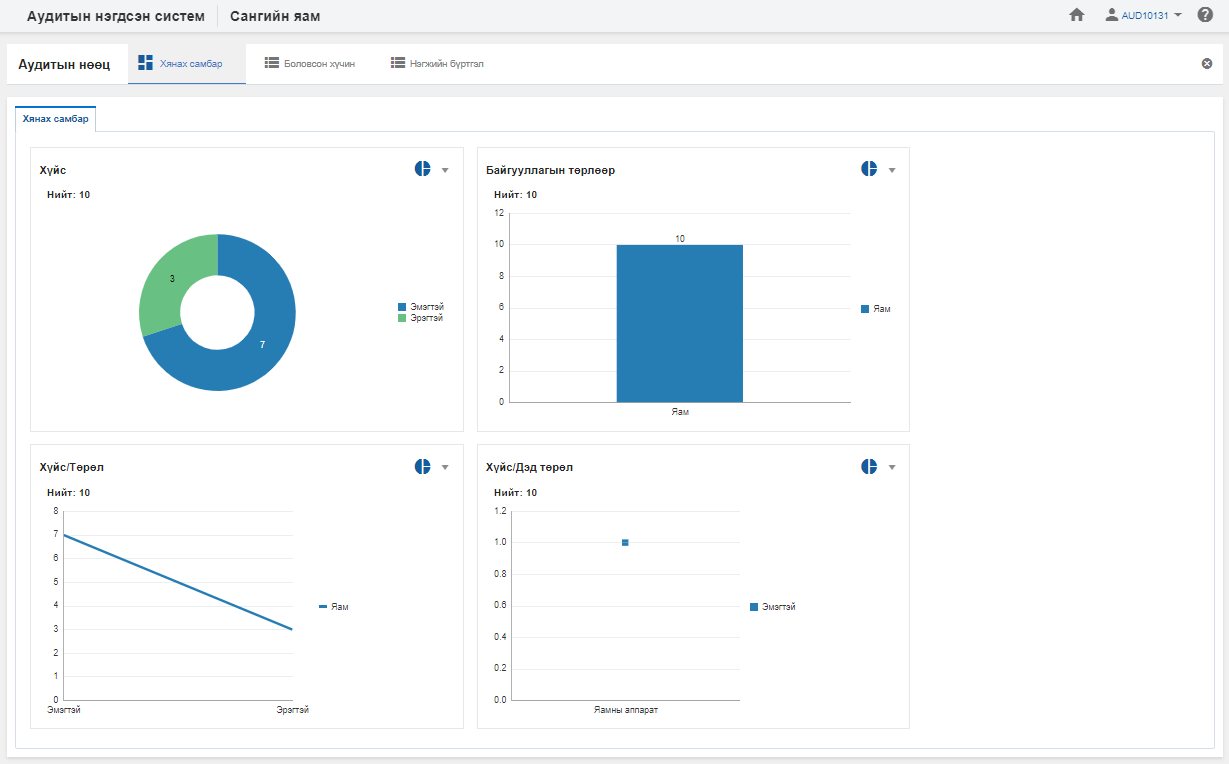Open dropdown arrow in Хүйс panel
1229x764 pixels.
coord(445,170)
